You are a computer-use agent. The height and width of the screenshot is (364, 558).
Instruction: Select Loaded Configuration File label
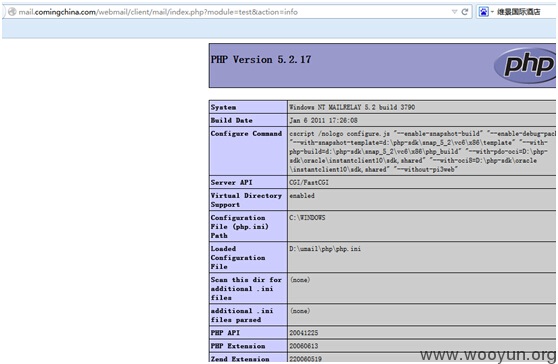tap(238, 257)
